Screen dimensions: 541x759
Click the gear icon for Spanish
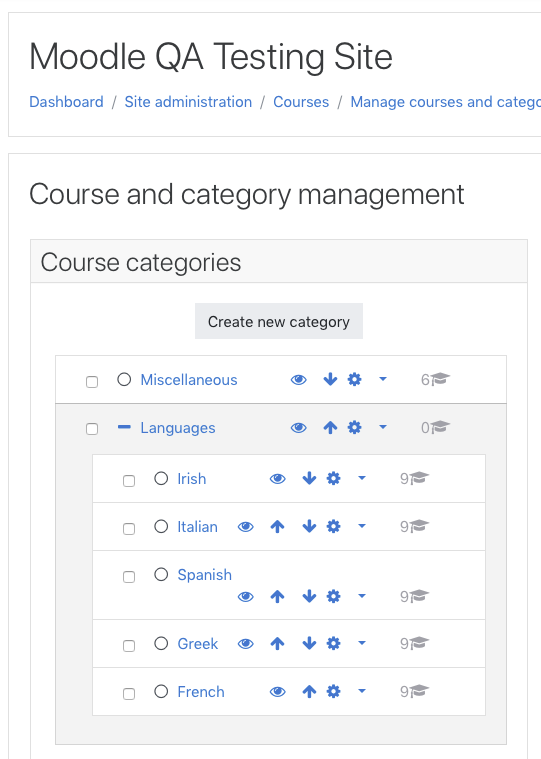(333, 596)
